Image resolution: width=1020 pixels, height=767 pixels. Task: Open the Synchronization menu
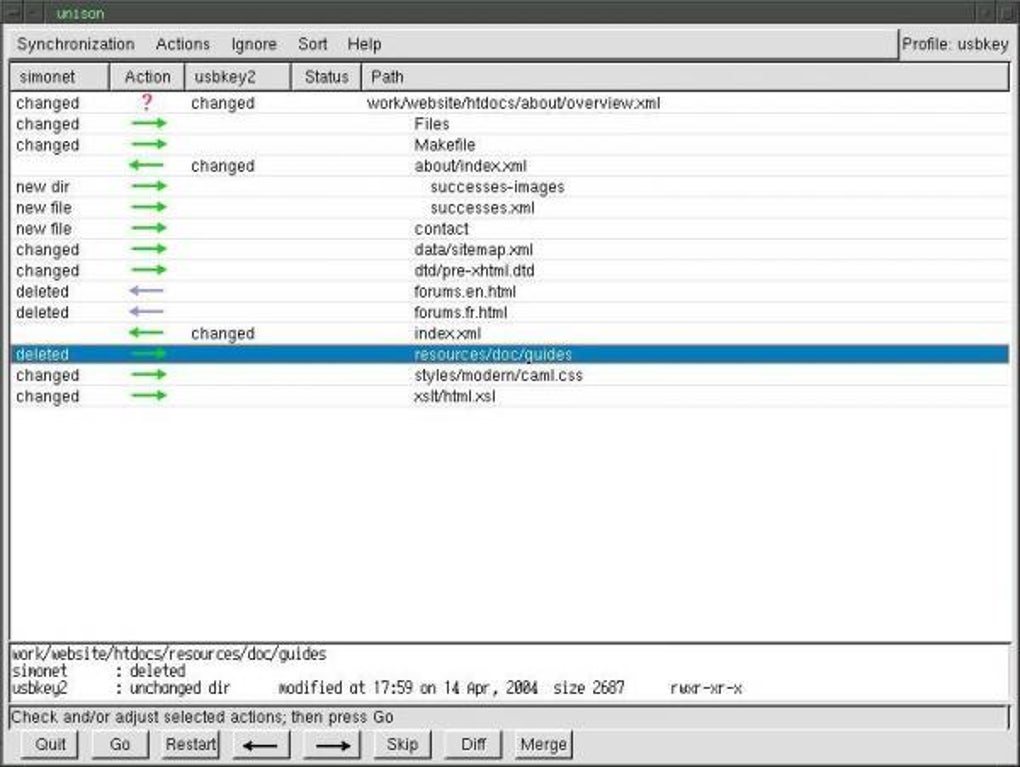[x=75, y=44]
